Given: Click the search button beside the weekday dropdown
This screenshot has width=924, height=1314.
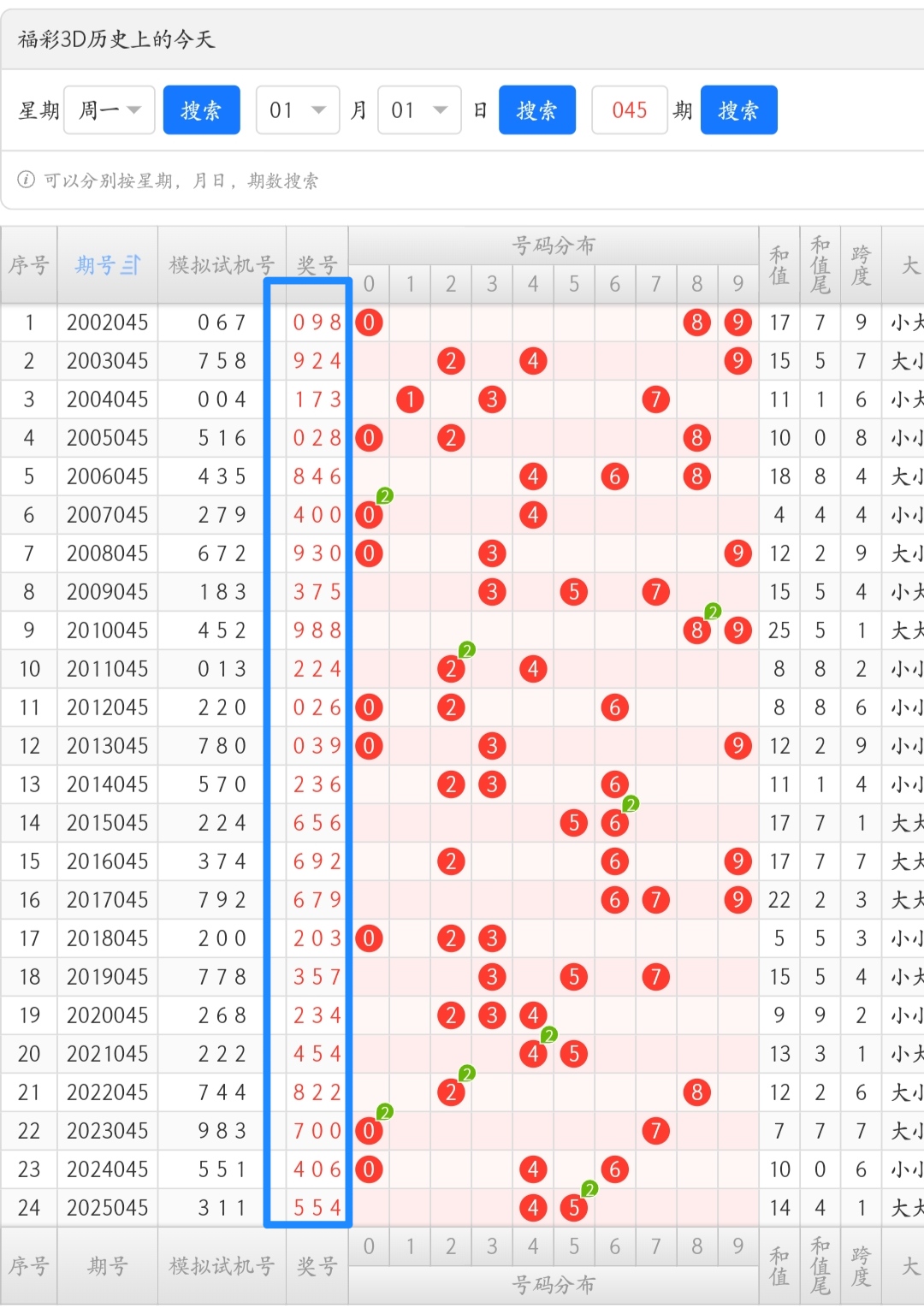Looking at the screenshot, I should click(x=201, y=110).
